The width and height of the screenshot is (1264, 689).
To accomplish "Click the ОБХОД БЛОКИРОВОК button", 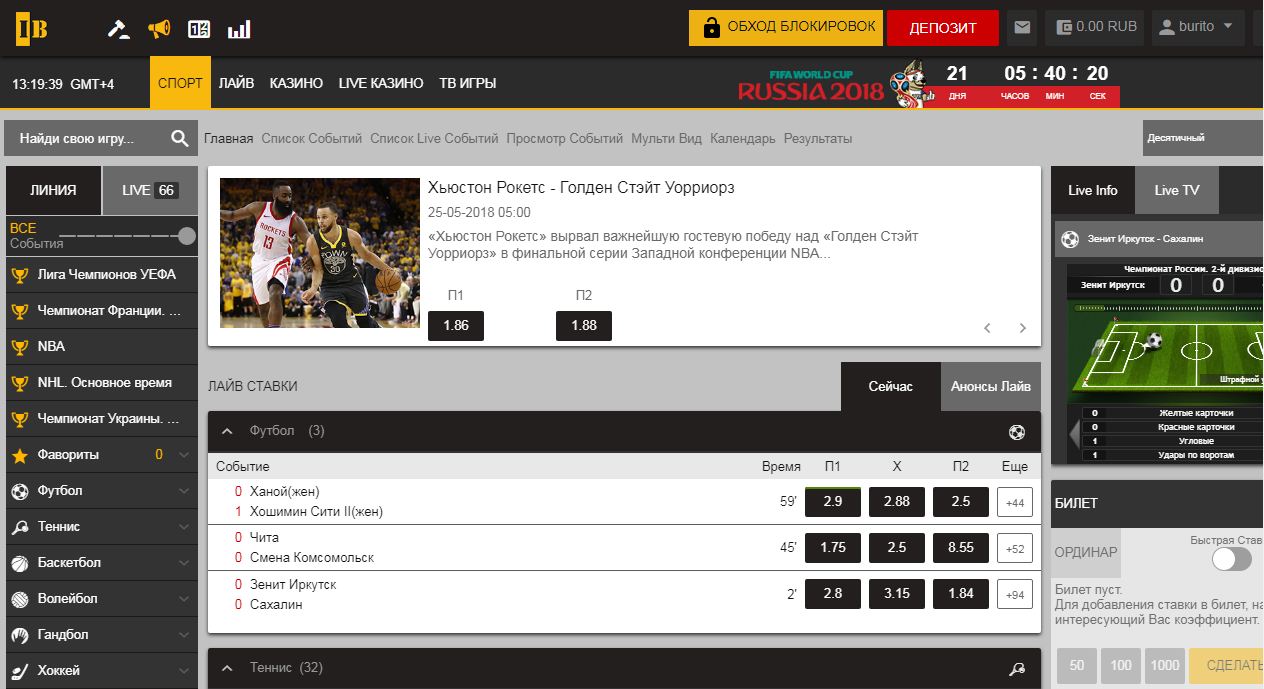I will point(786,27).
